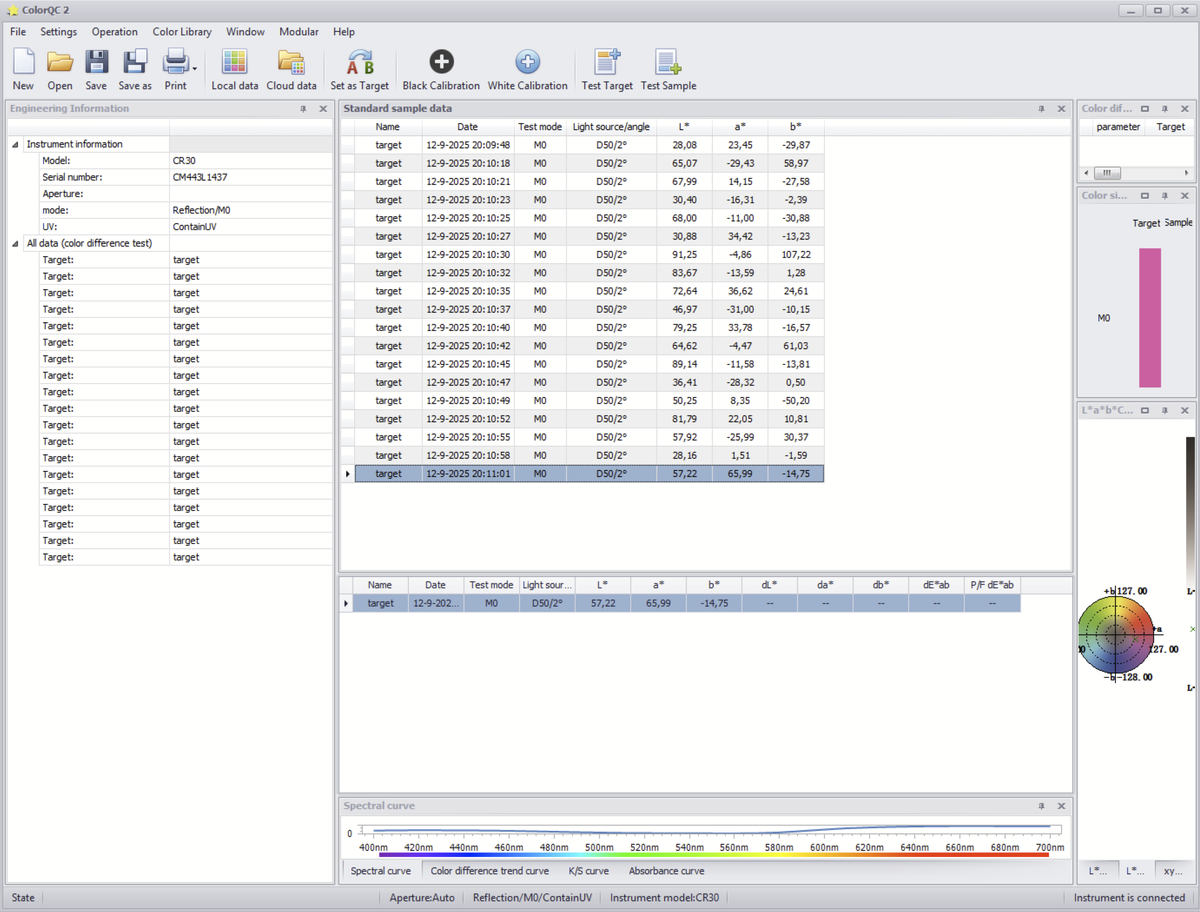Open the Settings menu
1200x912 pixels.
coord(59,32)
